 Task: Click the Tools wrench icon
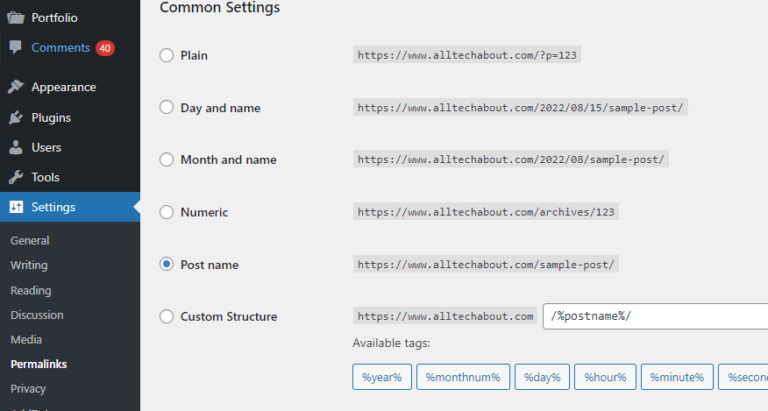(16, 177)
